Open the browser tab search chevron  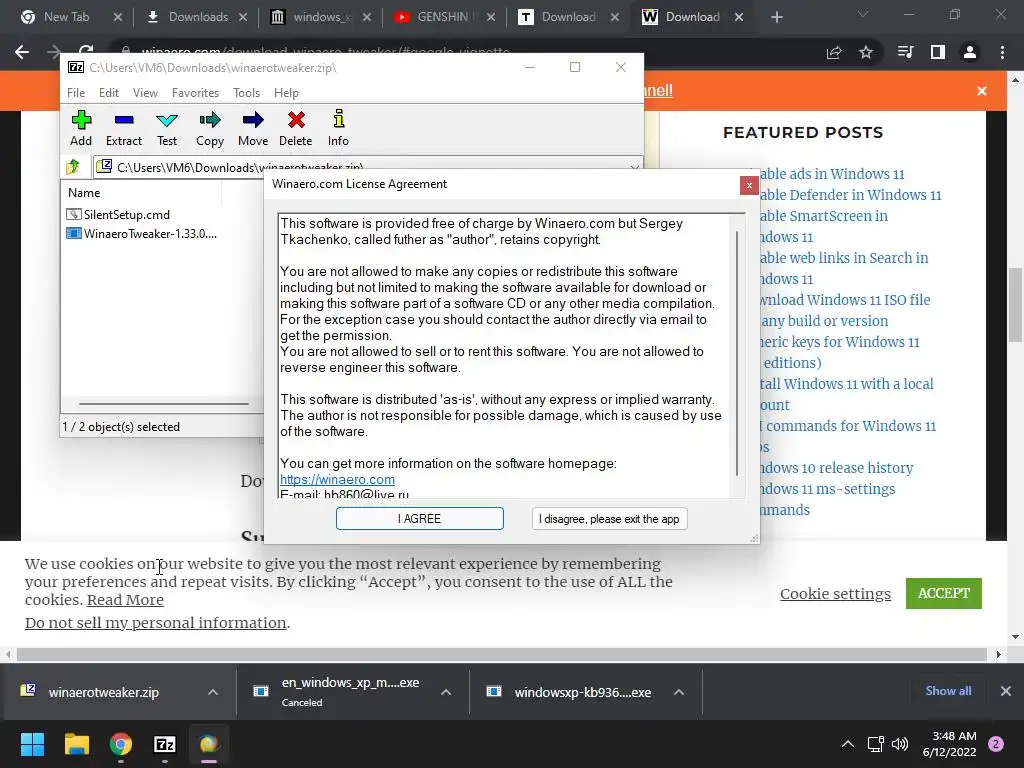coord(863,14)
